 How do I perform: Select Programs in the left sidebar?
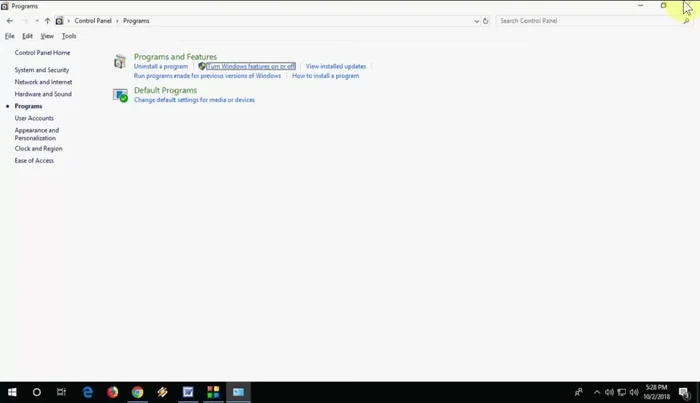point(28,106)
